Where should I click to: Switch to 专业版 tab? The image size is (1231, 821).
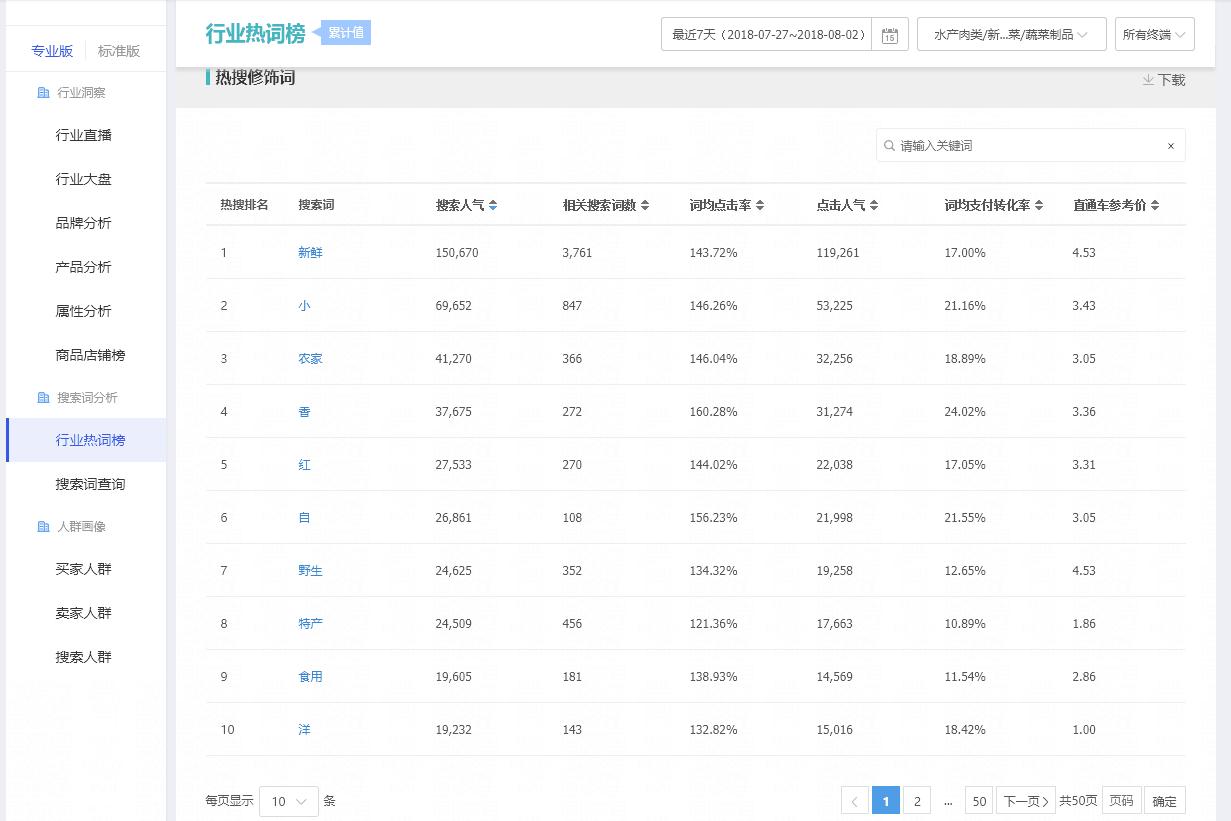pyautogui.click(x=52, y=51)
